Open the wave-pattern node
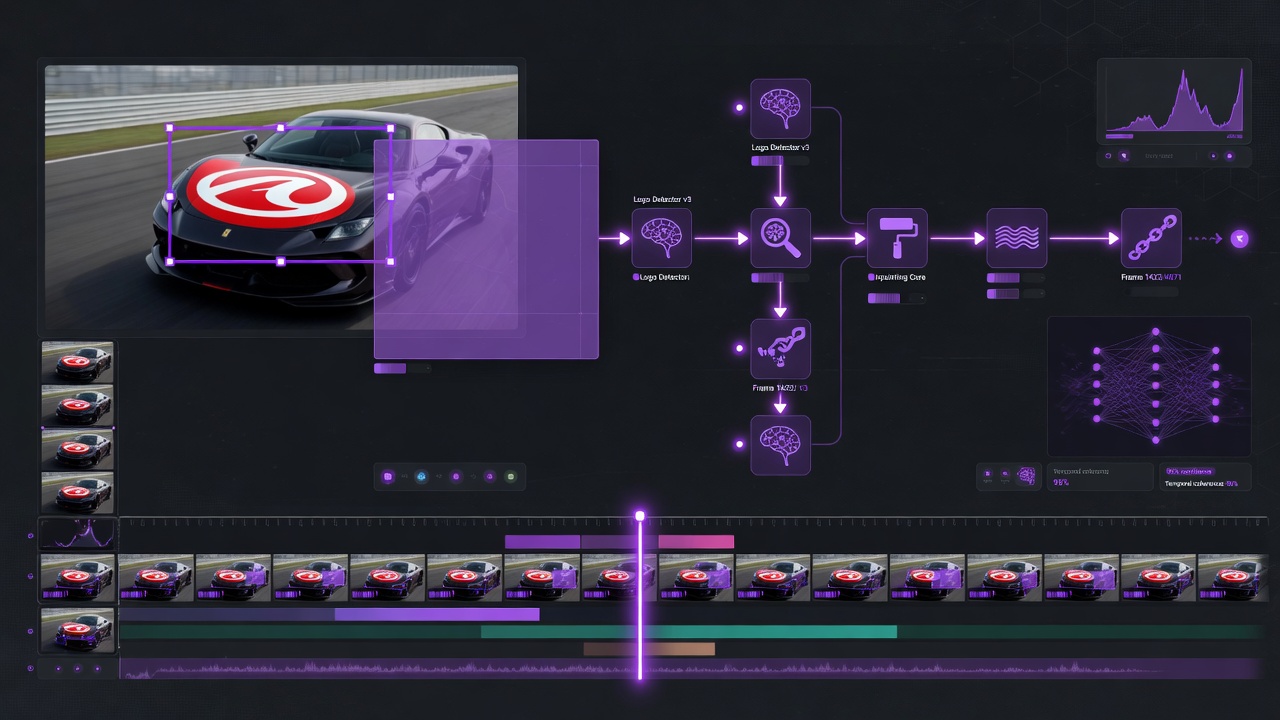 pos(1016,238)
